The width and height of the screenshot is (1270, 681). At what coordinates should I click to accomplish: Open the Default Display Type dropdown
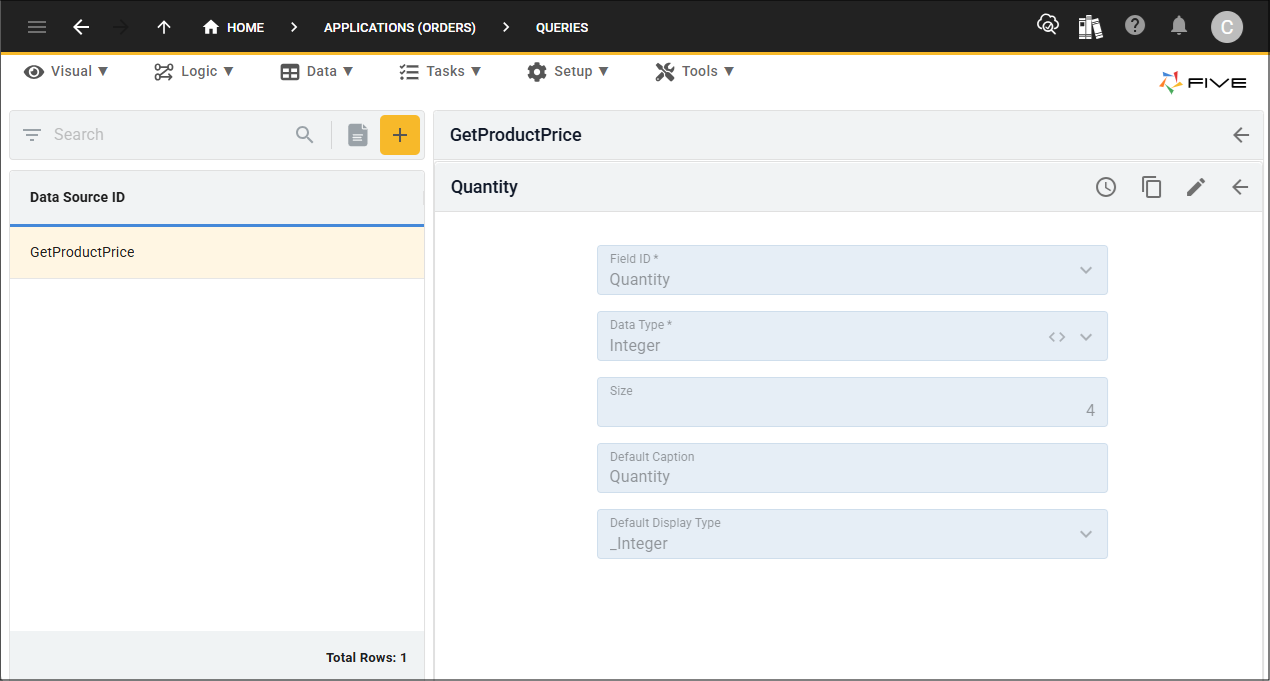point(1086,534)
